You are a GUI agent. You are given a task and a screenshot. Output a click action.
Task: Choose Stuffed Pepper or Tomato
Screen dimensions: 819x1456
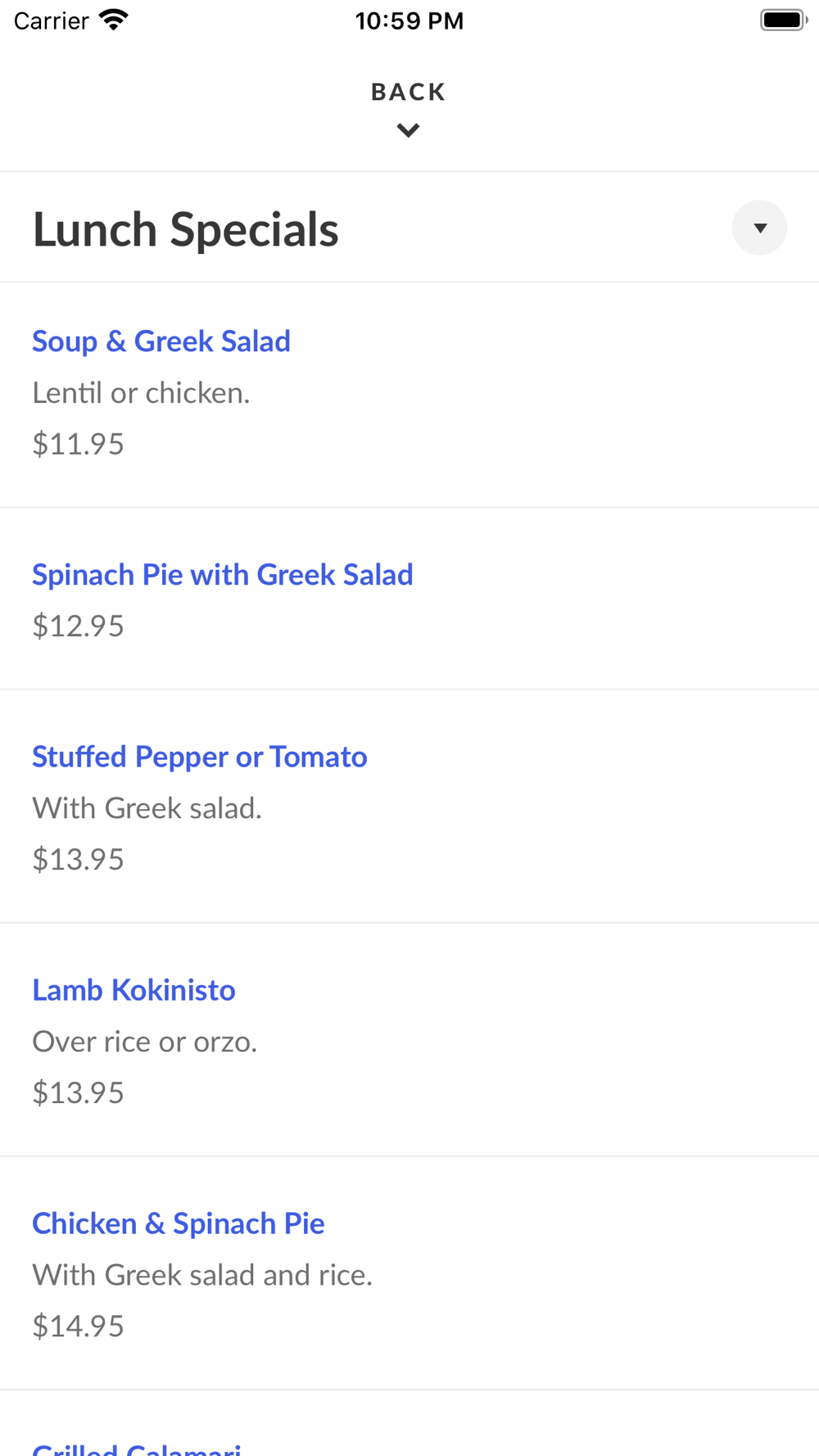(x=199, y=757)
